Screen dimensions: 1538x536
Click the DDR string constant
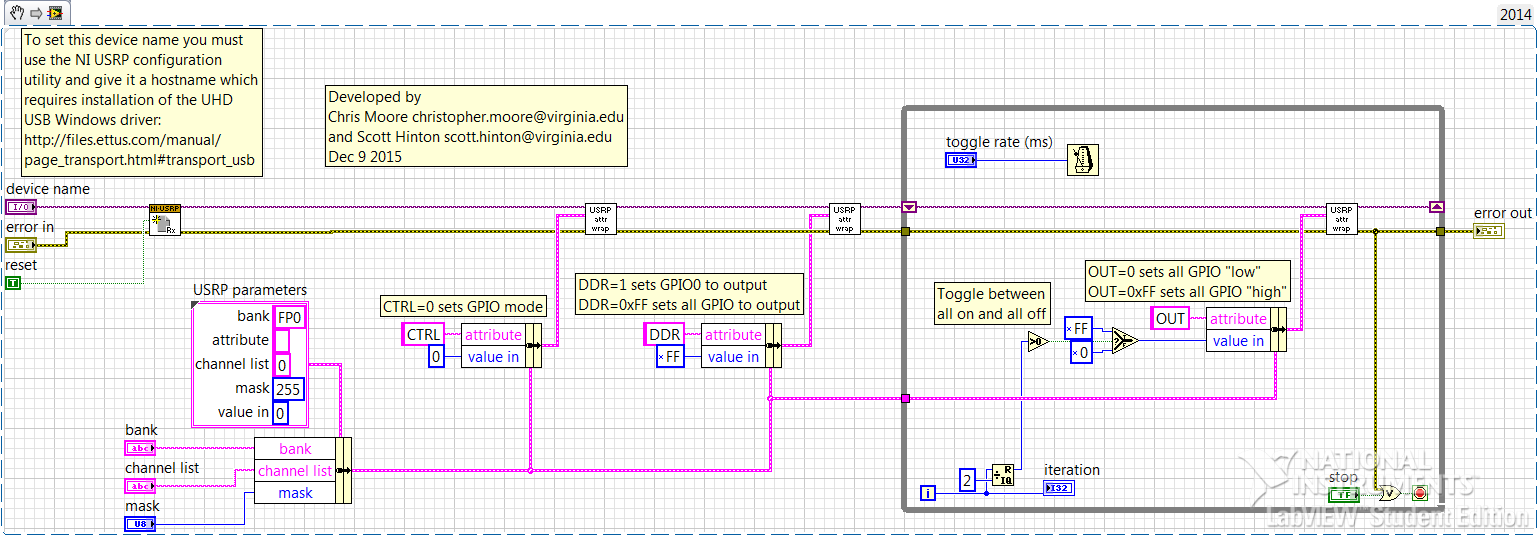(666, 334)
